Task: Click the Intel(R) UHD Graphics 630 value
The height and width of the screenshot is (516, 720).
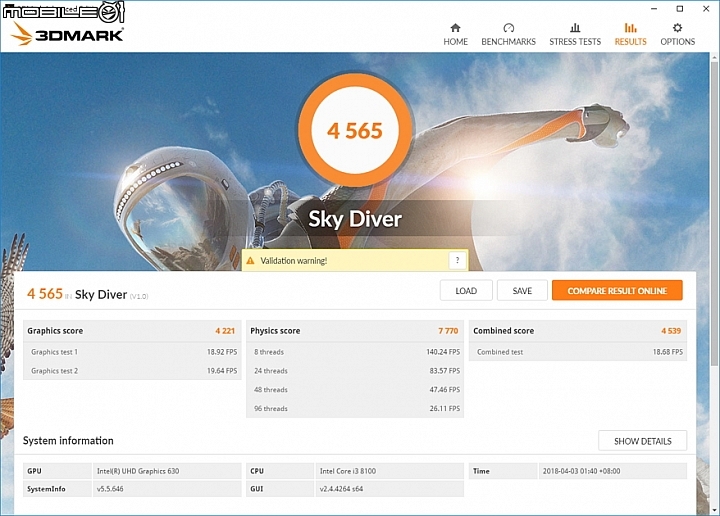Action: [x=138, y=471]
